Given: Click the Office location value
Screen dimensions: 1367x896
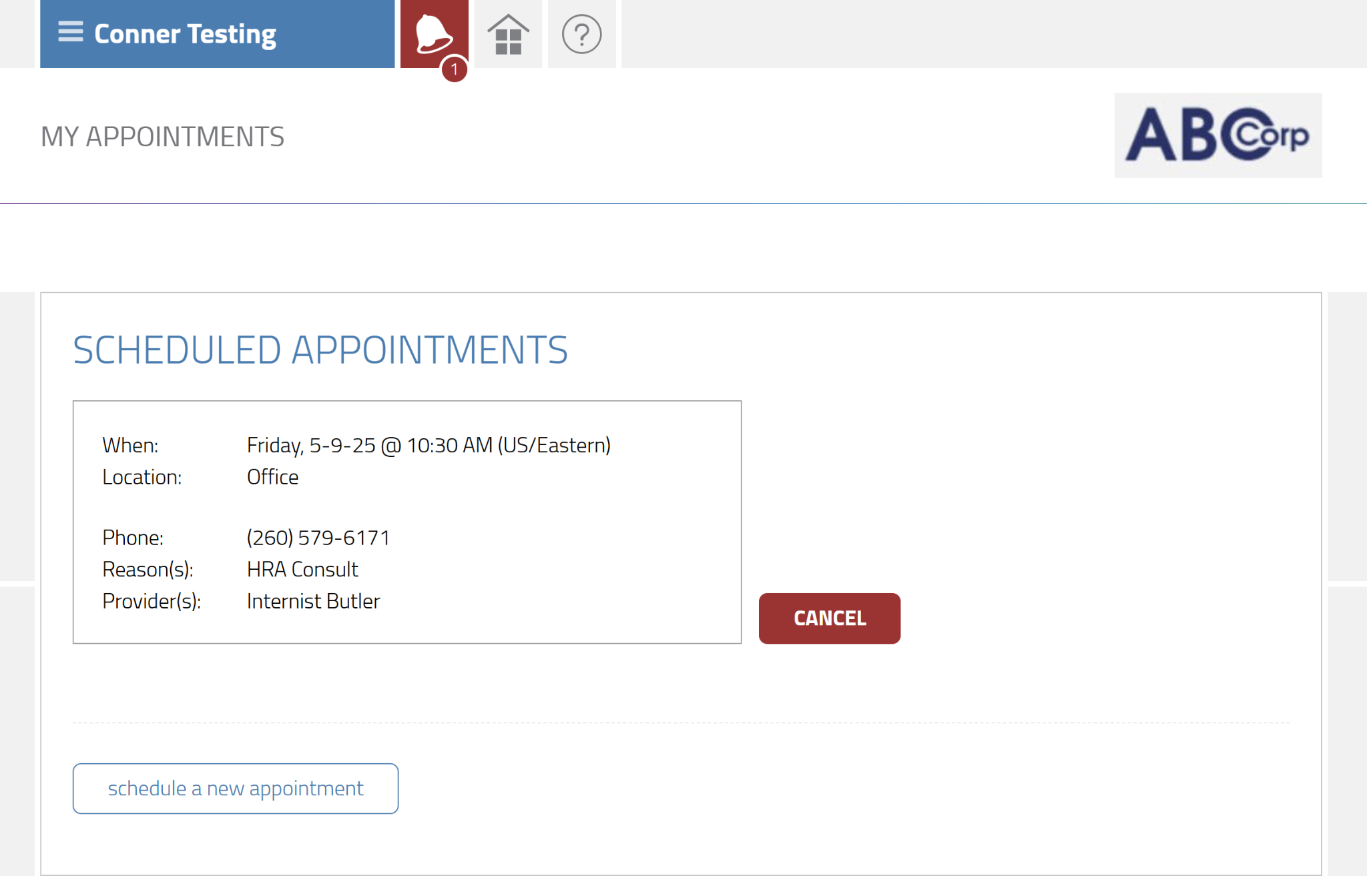Looking at the screenshot, I should (272, 477).
